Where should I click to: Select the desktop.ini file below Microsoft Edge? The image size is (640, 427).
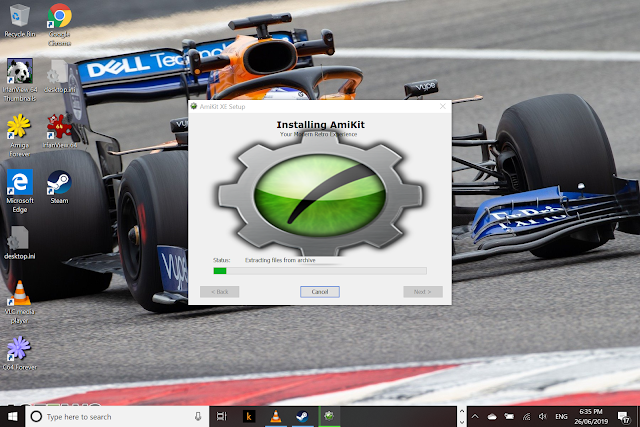[19, 242]
